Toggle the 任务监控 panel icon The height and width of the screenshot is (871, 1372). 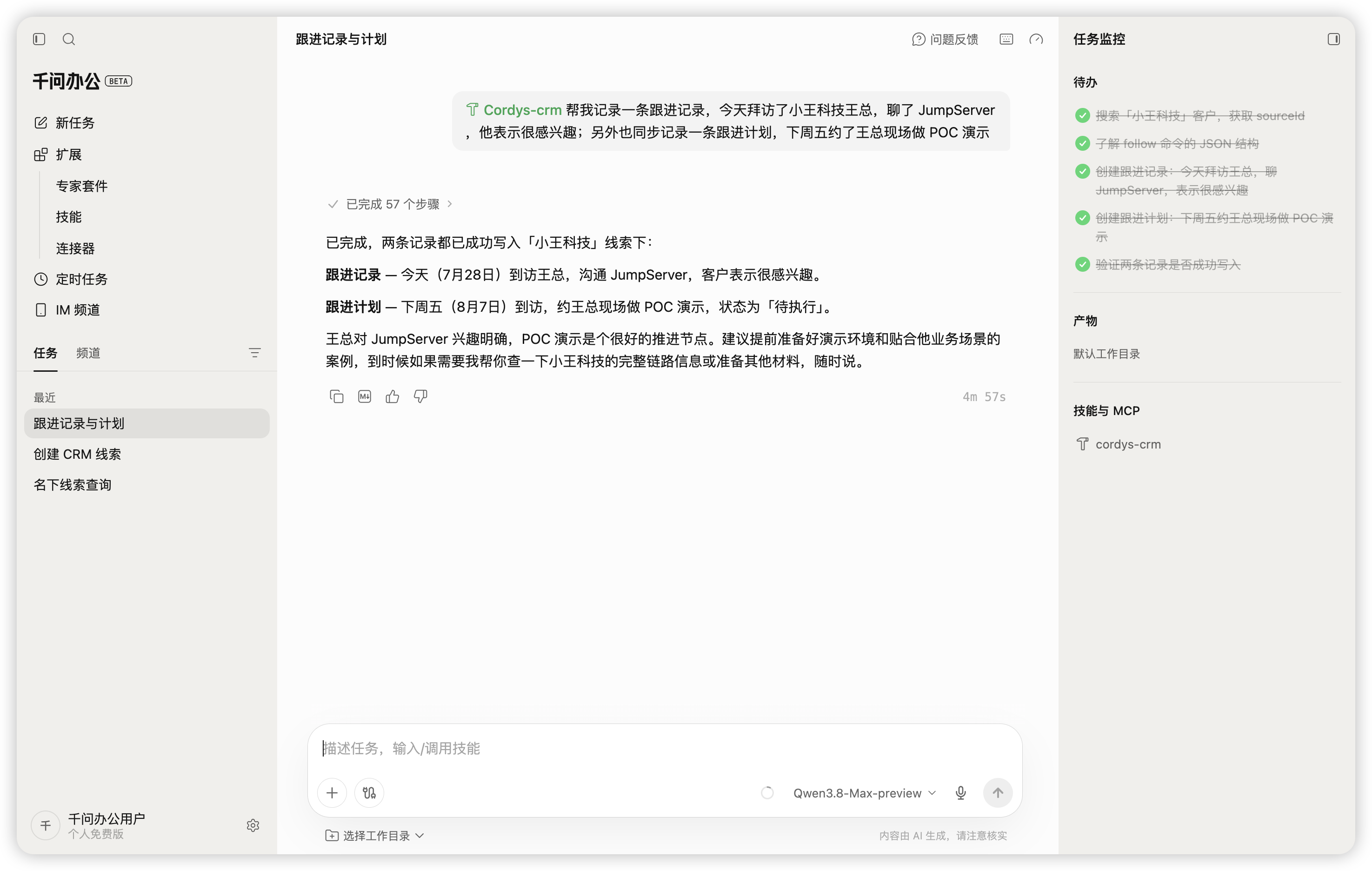click(1333, 39)
